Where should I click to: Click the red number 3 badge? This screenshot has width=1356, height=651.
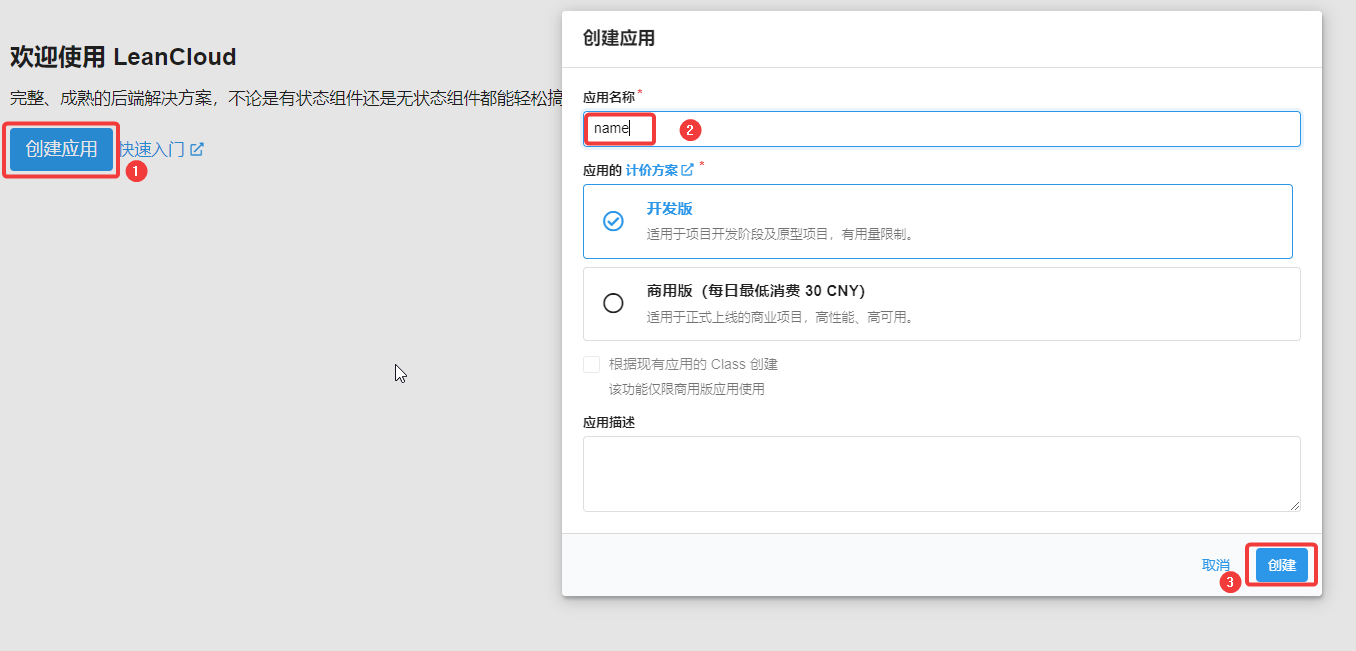coord(1230,582)
